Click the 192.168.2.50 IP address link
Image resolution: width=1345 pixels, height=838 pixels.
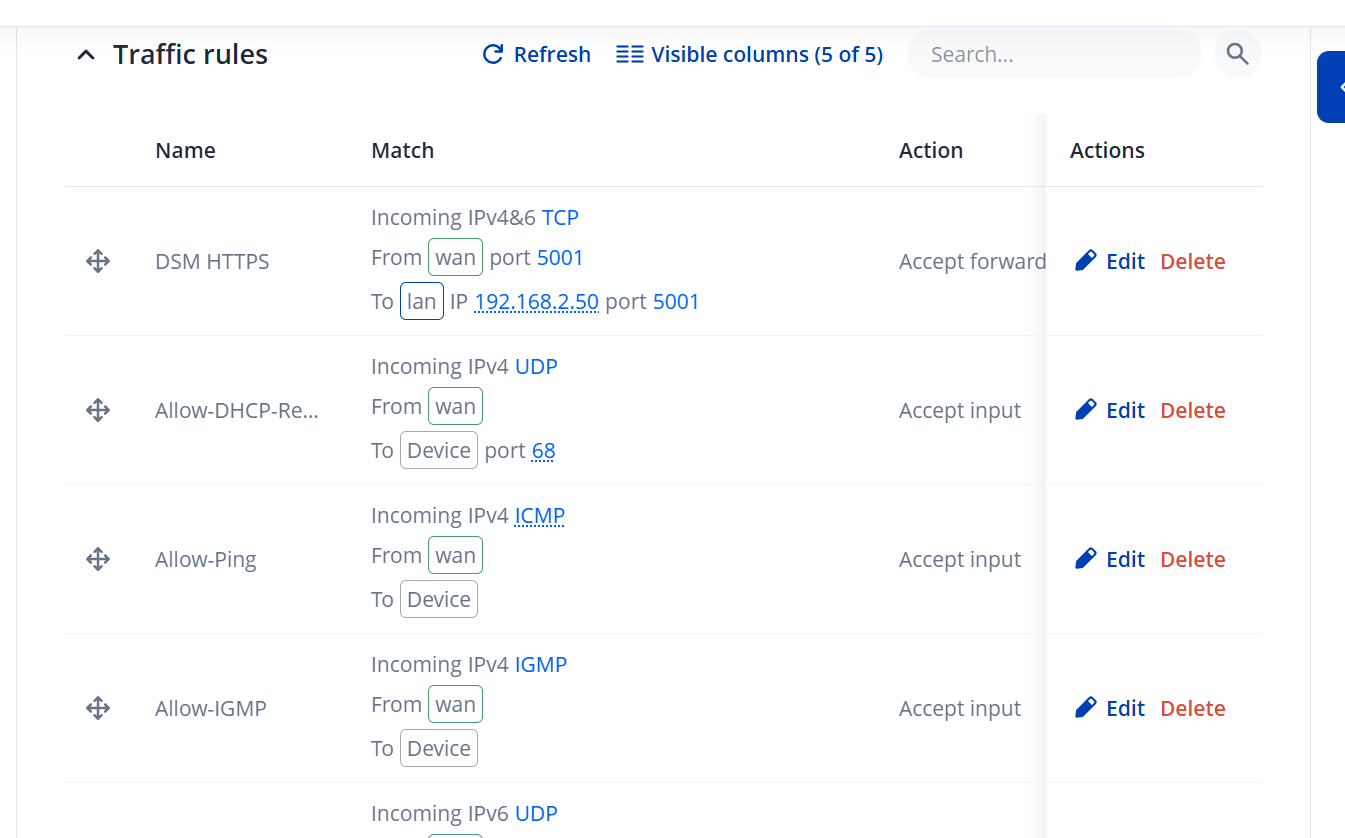(536, 302)
